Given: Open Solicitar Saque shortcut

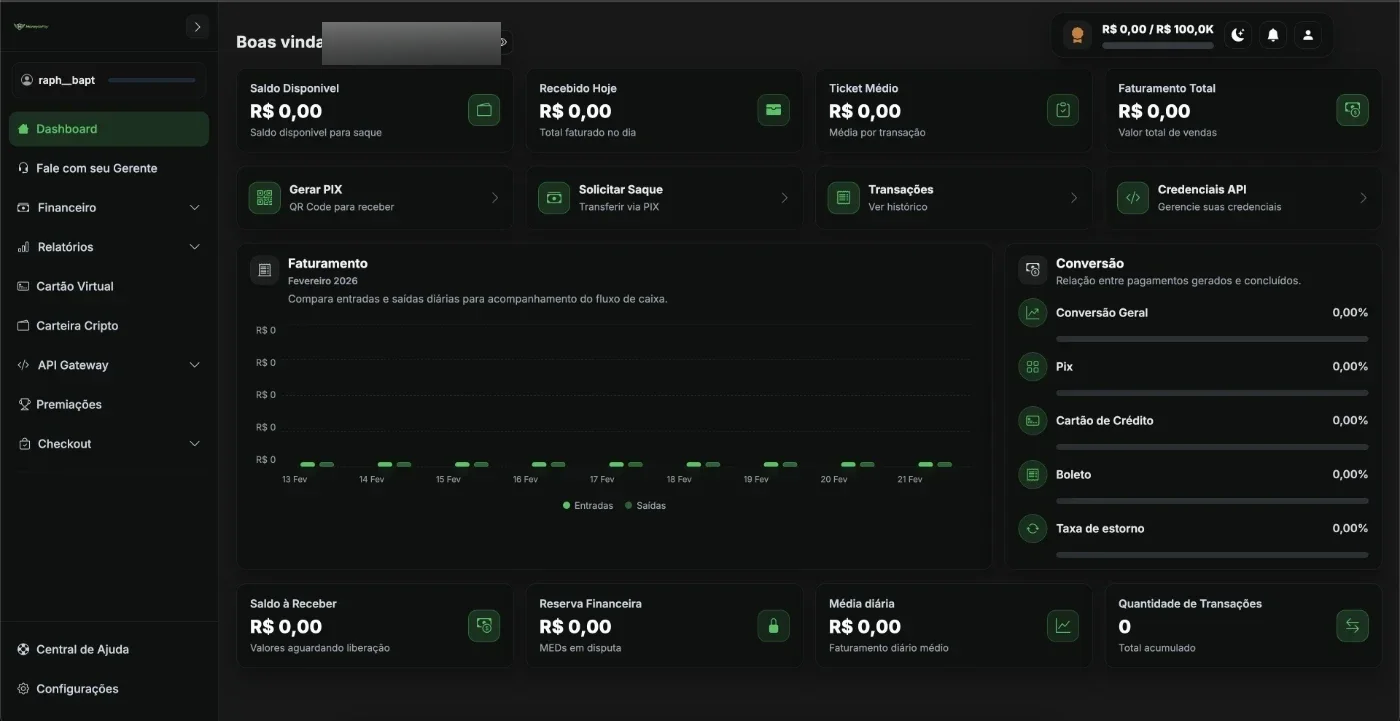Looking at the screenshot, I should [664, 198].
